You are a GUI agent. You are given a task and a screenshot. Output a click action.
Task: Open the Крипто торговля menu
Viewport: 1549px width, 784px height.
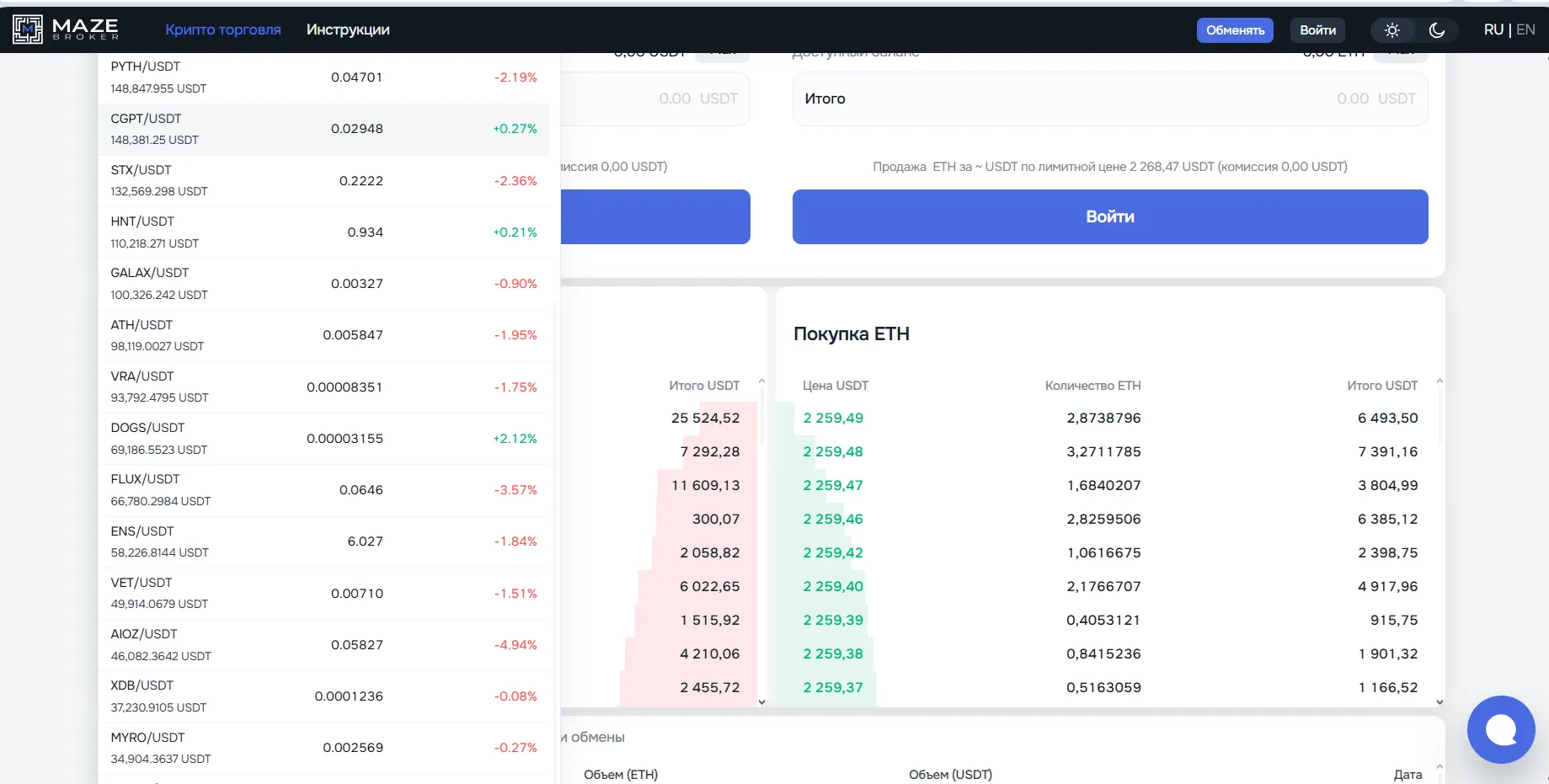[223, 29]
